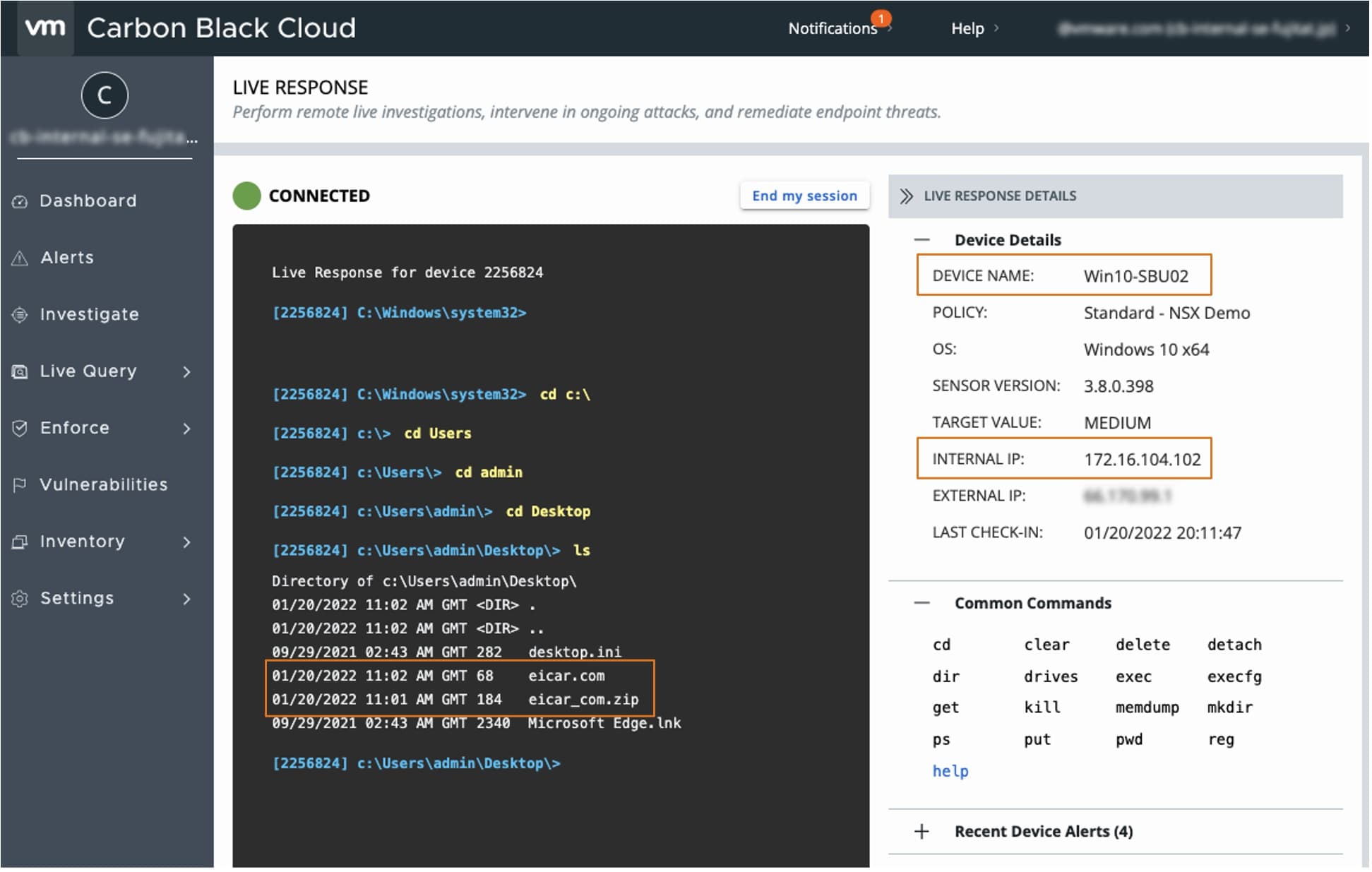Click the Live Query magnifier icon
The image size is (1372, 872).
pos(19,371)
